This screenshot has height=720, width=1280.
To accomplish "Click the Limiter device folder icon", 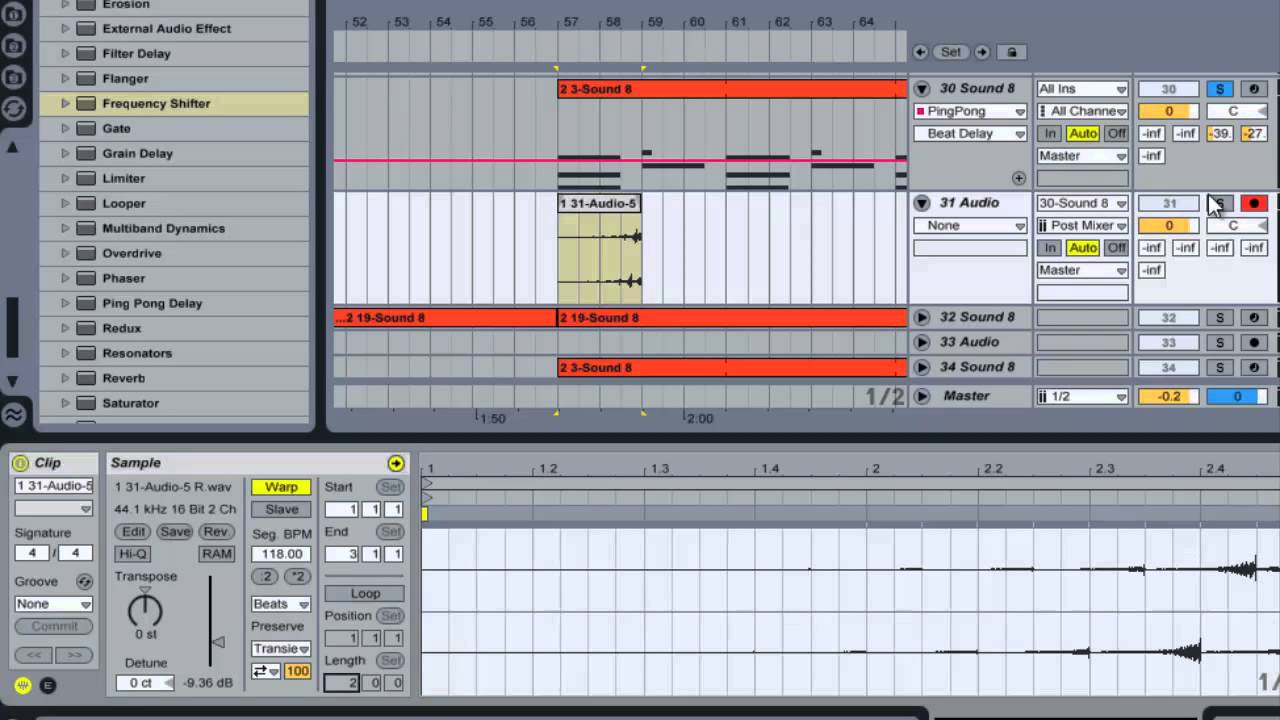I will pyautogui.click(x=86, y=178).
